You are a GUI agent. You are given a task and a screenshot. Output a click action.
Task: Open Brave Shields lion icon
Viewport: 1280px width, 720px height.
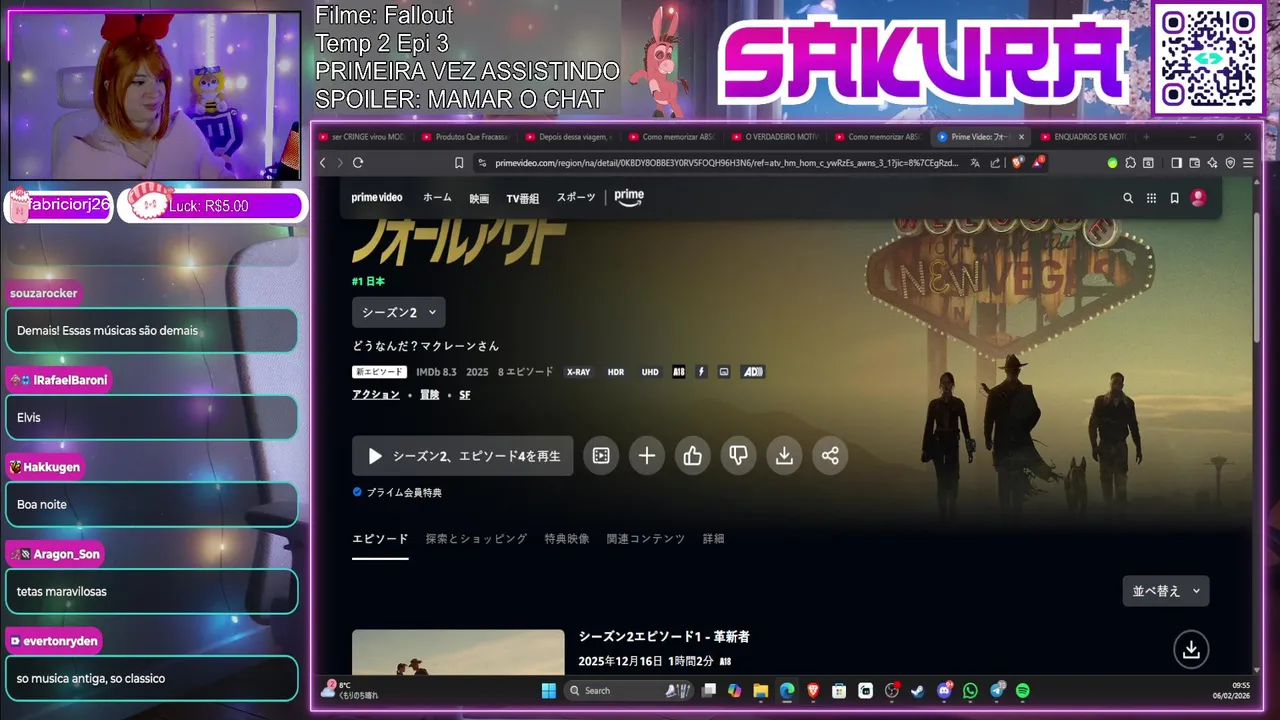coord(1017,163)
